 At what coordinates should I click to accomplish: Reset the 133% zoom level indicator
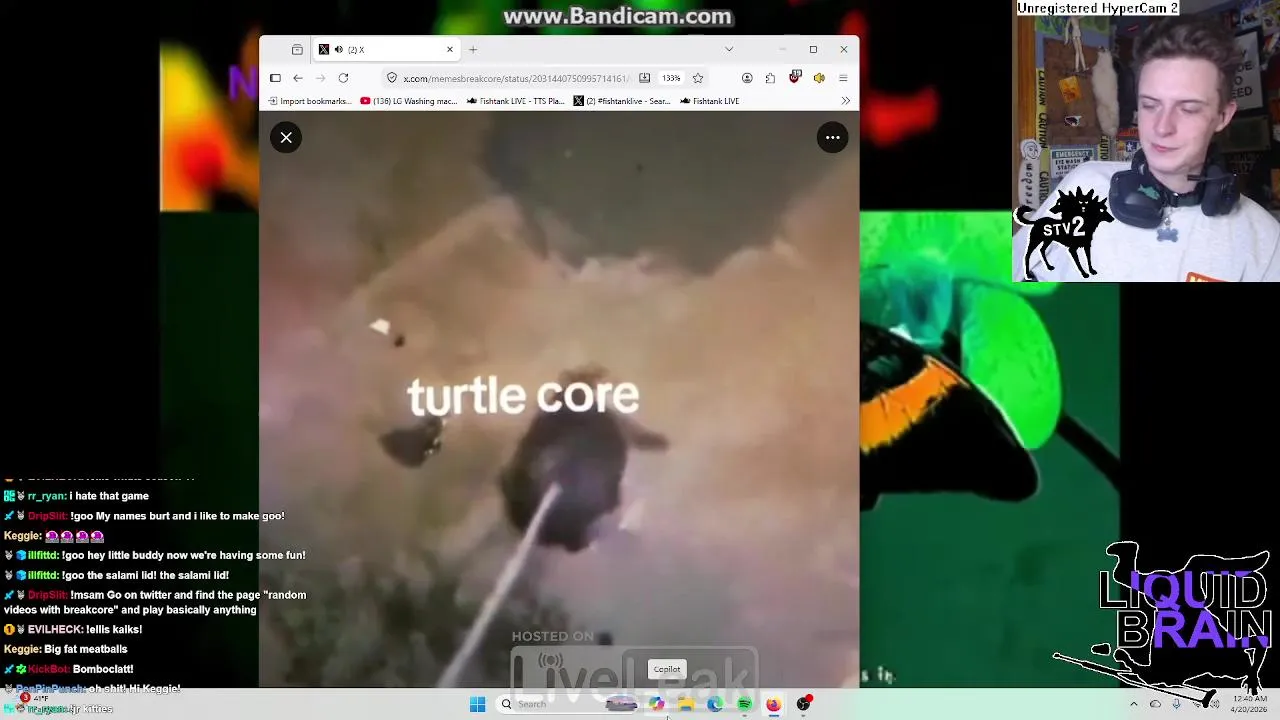coord(671,78)
